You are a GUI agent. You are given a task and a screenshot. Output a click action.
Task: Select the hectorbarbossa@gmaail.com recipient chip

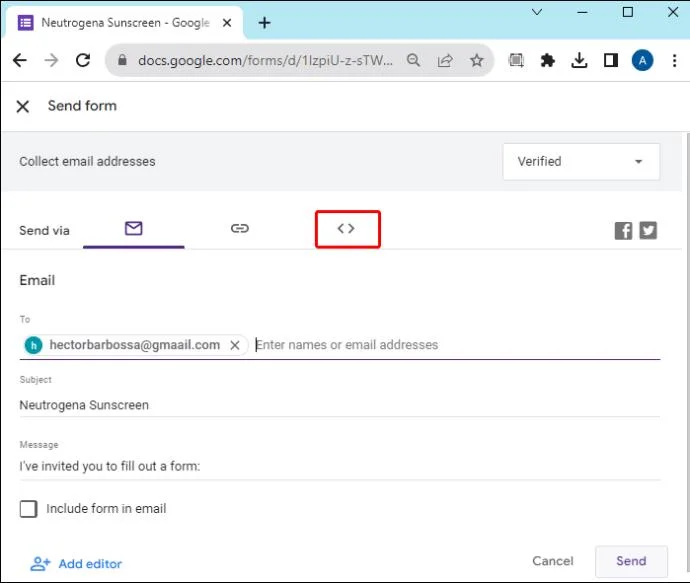coord(134,345)
